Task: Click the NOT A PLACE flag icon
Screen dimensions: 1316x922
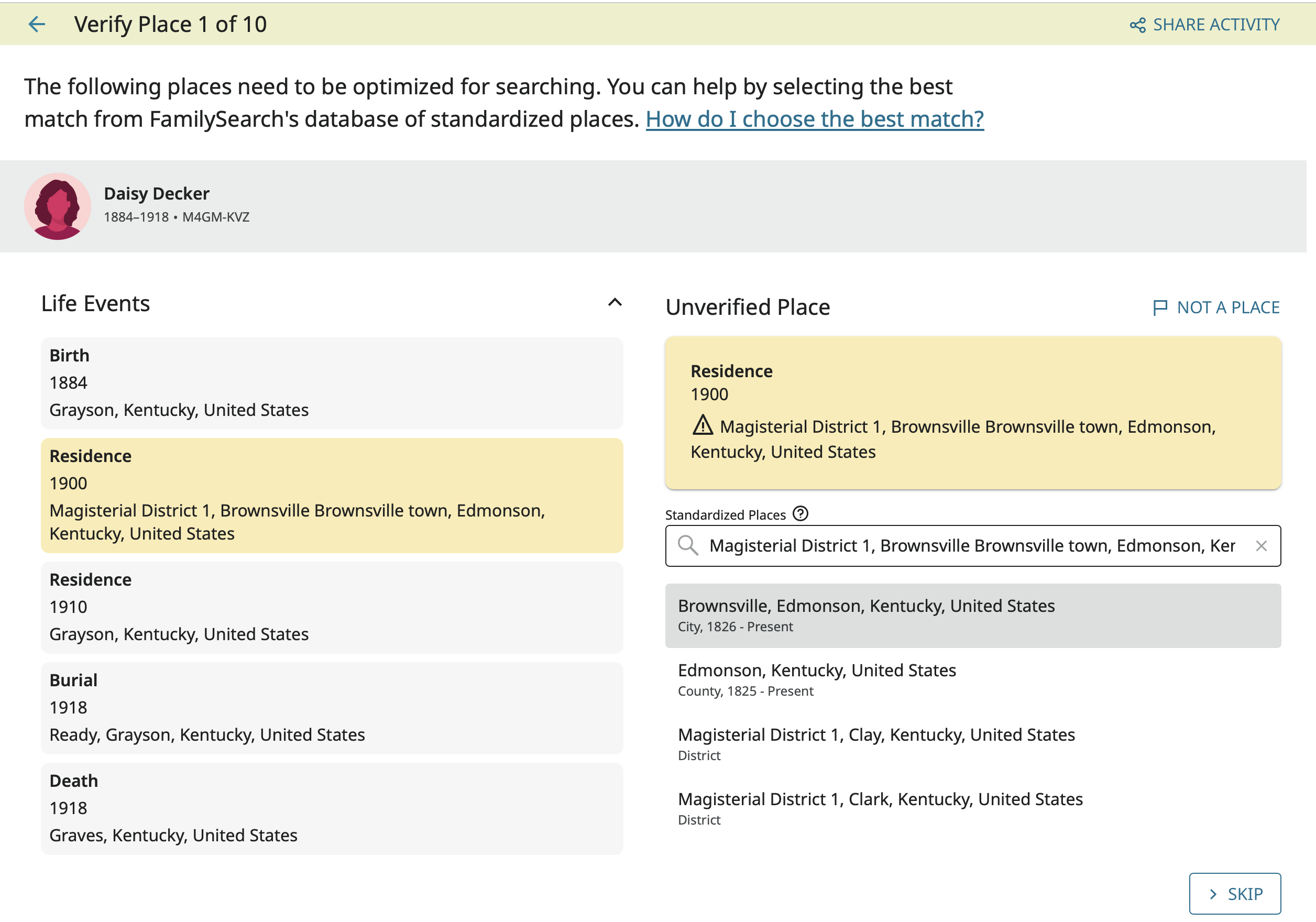Action: pyautogui.click(x=1160, y=308)
